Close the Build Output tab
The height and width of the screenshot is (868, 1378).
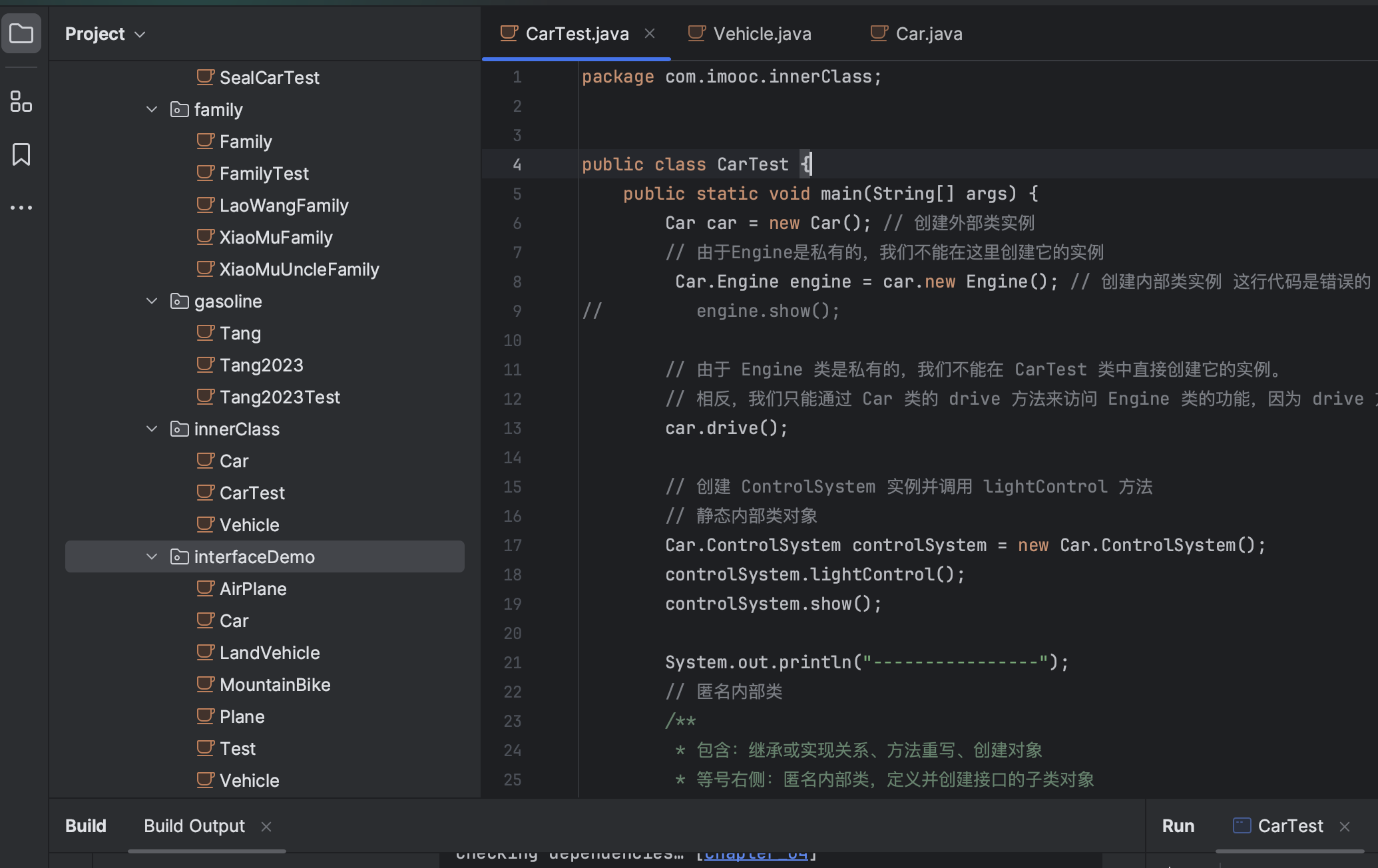point(266,827)
